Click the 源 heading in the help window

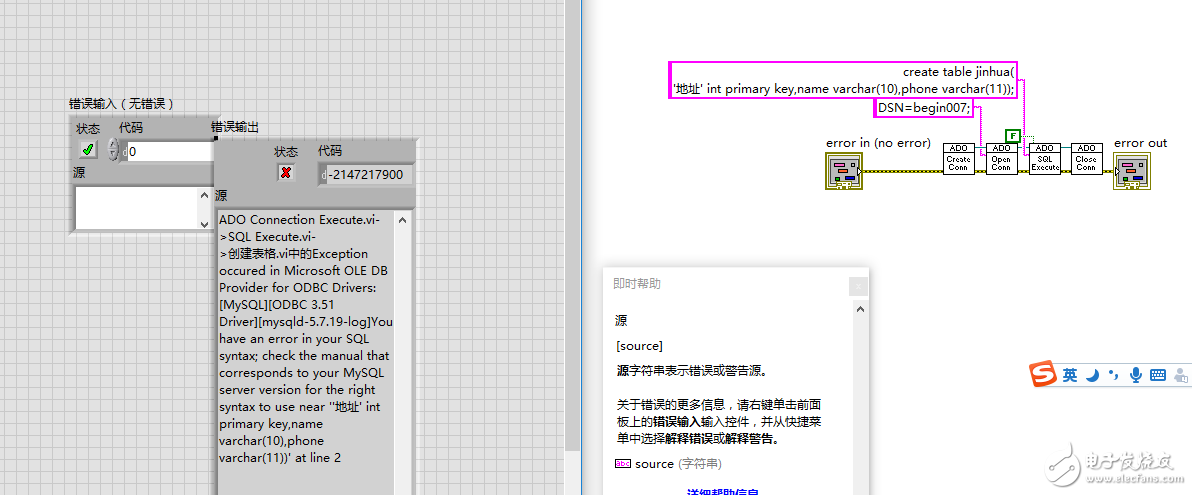(621, 321)
